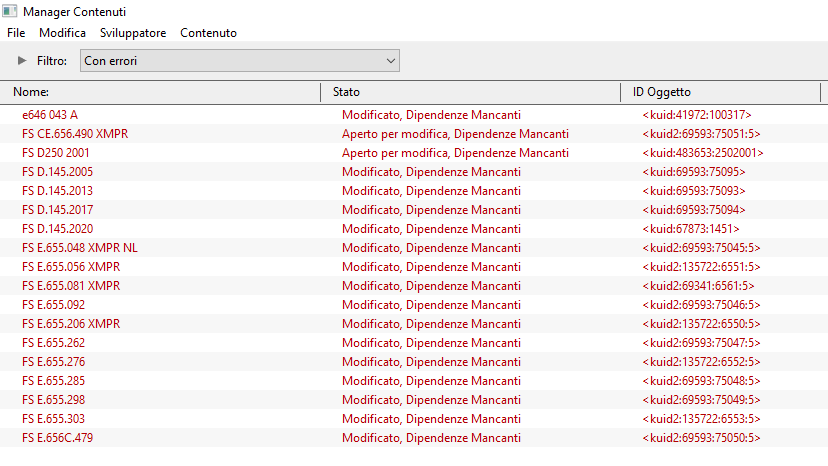This screenshot has height=466, width=828.
Task: Click the ID <kuid2:69593:75045:5>
Action: tap(701, 248)
